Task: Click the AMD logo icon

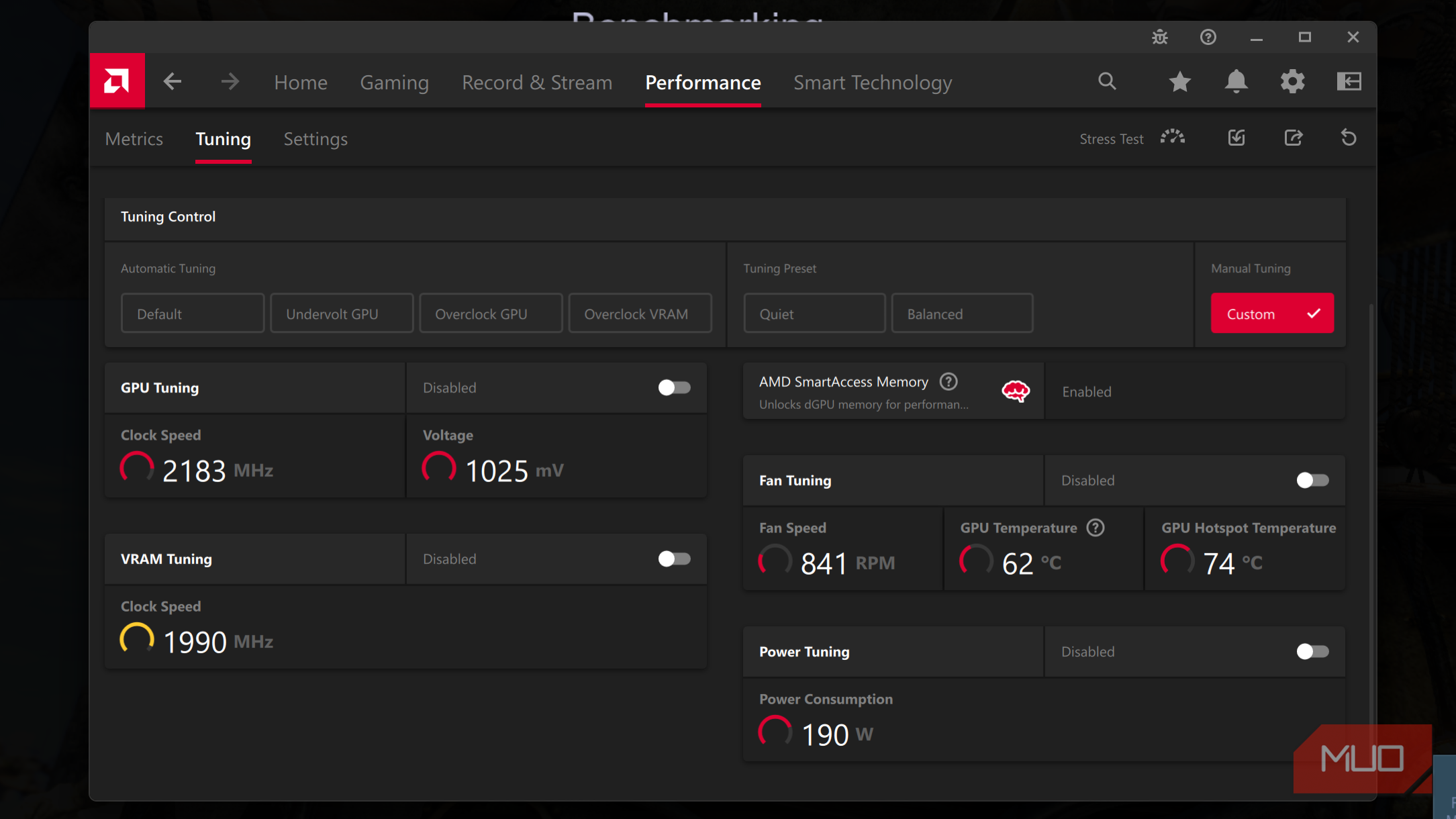Action: click(117, 81)
